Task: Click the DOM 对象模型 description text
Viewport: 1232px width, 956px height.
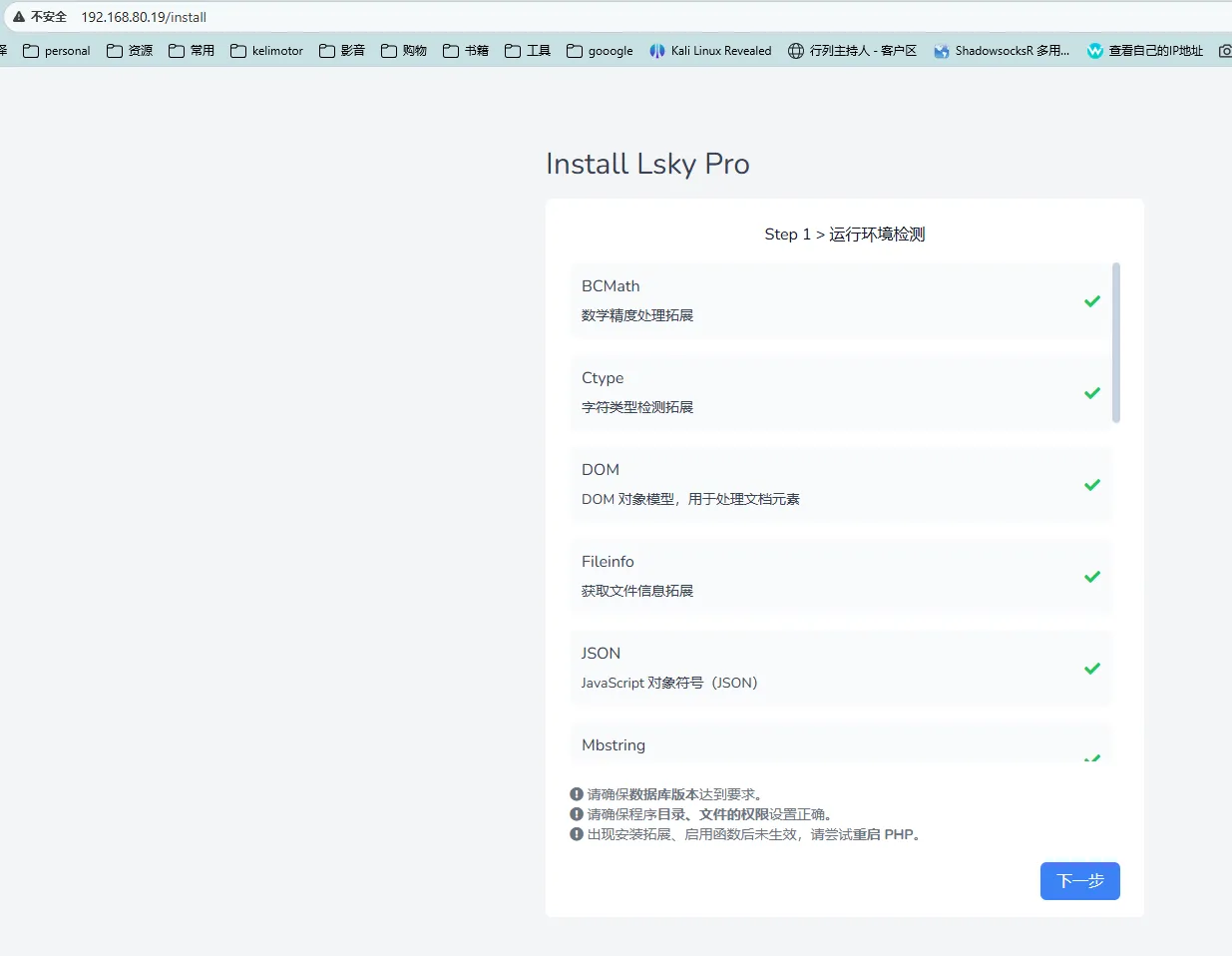Action: point(690,499)
